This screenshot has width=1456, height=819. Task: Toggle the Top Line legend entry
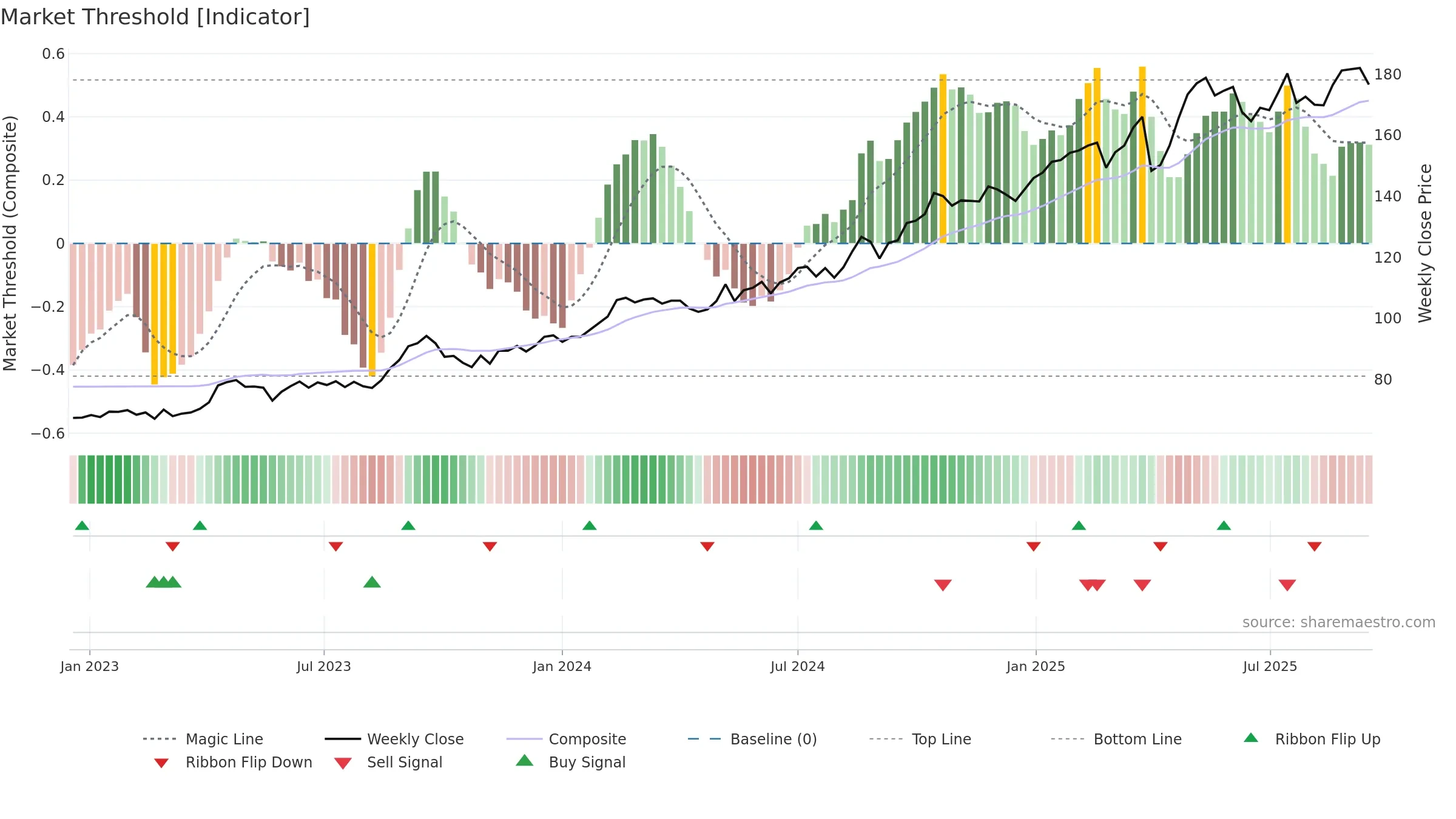click(x=920, y=739)
